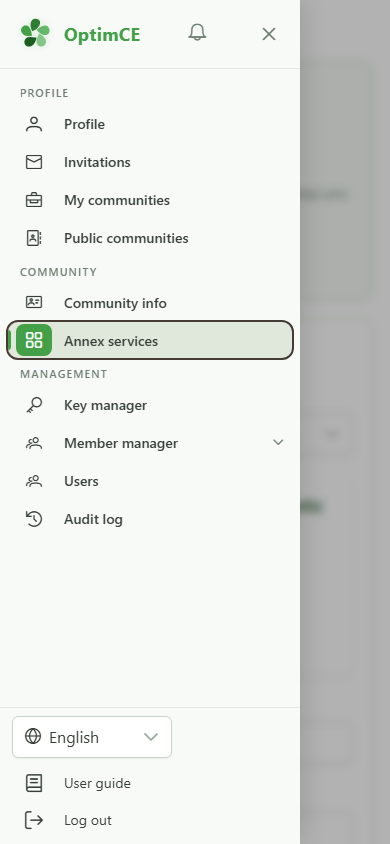Click the Users people icon
This screenshot has width=390, height=844.
(34, 481)
